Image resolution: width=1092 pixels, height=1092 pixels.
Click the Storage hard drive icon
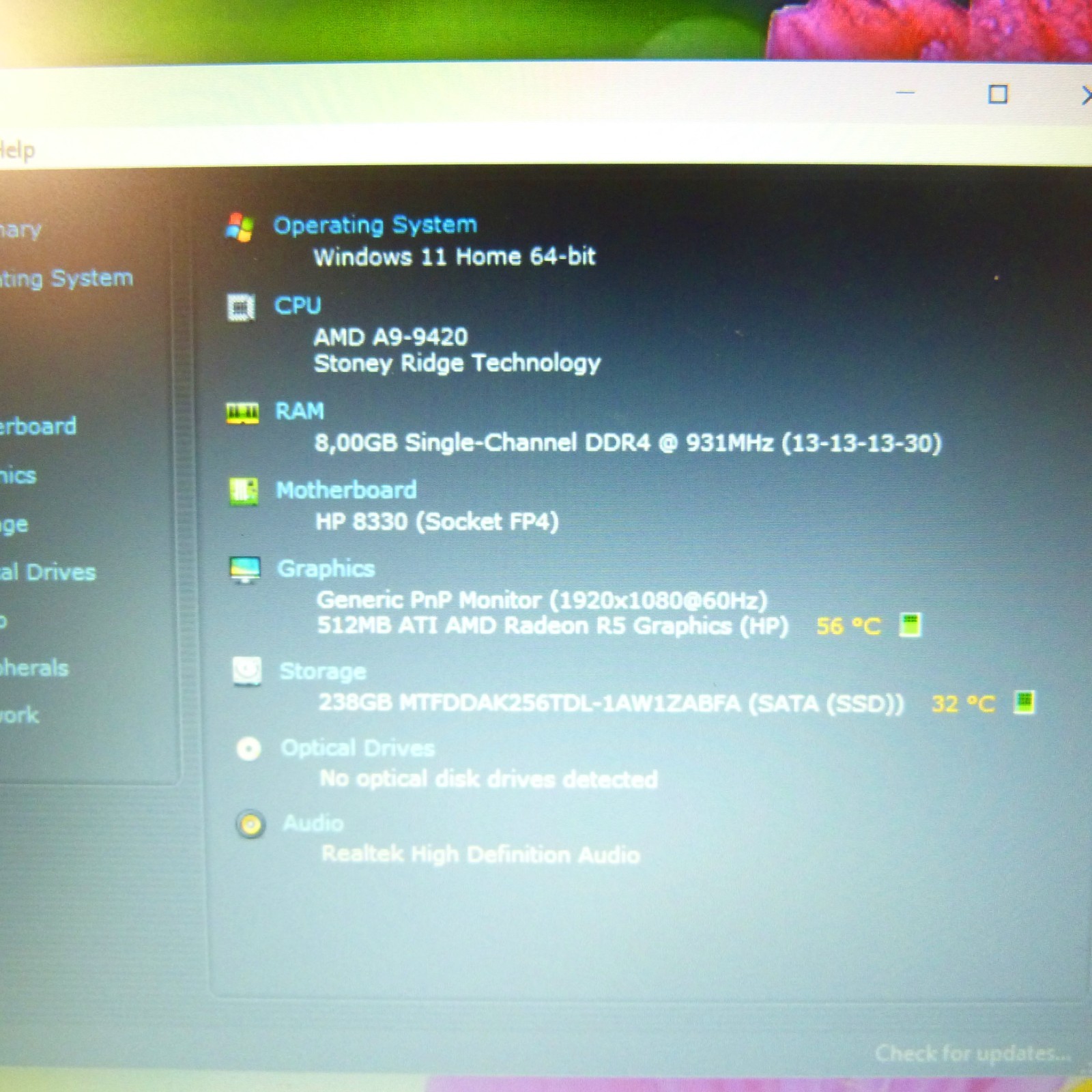[x=246, y=671]
